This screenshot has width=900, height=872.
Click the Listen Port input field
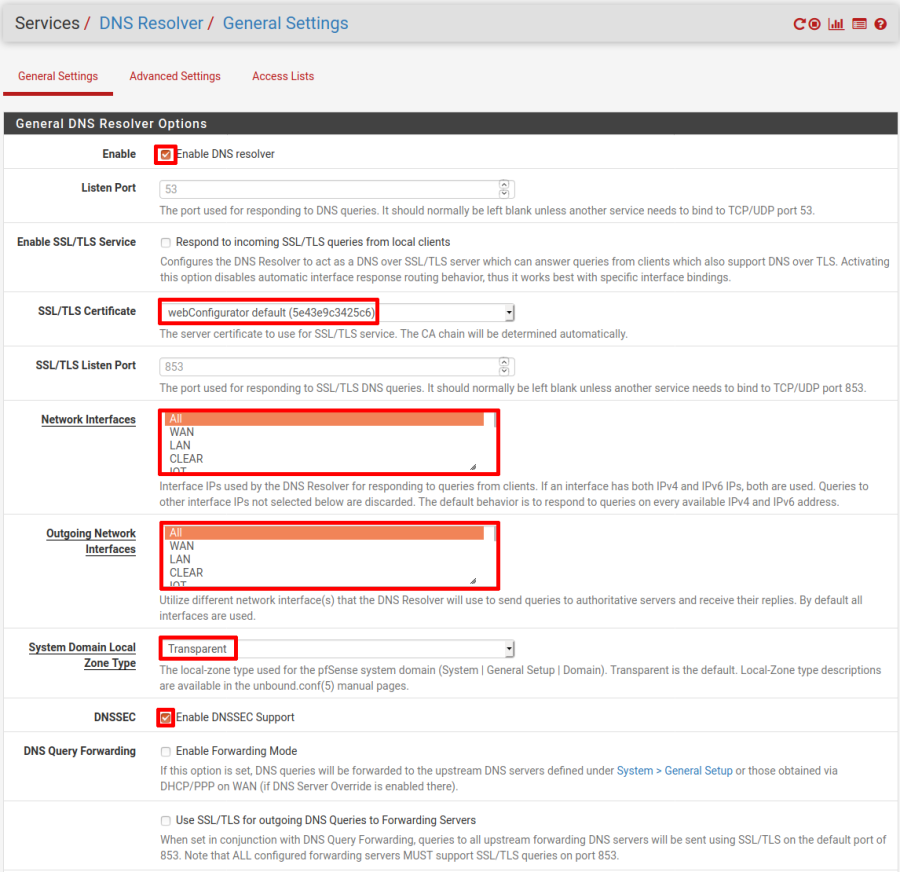coord(328,188)
